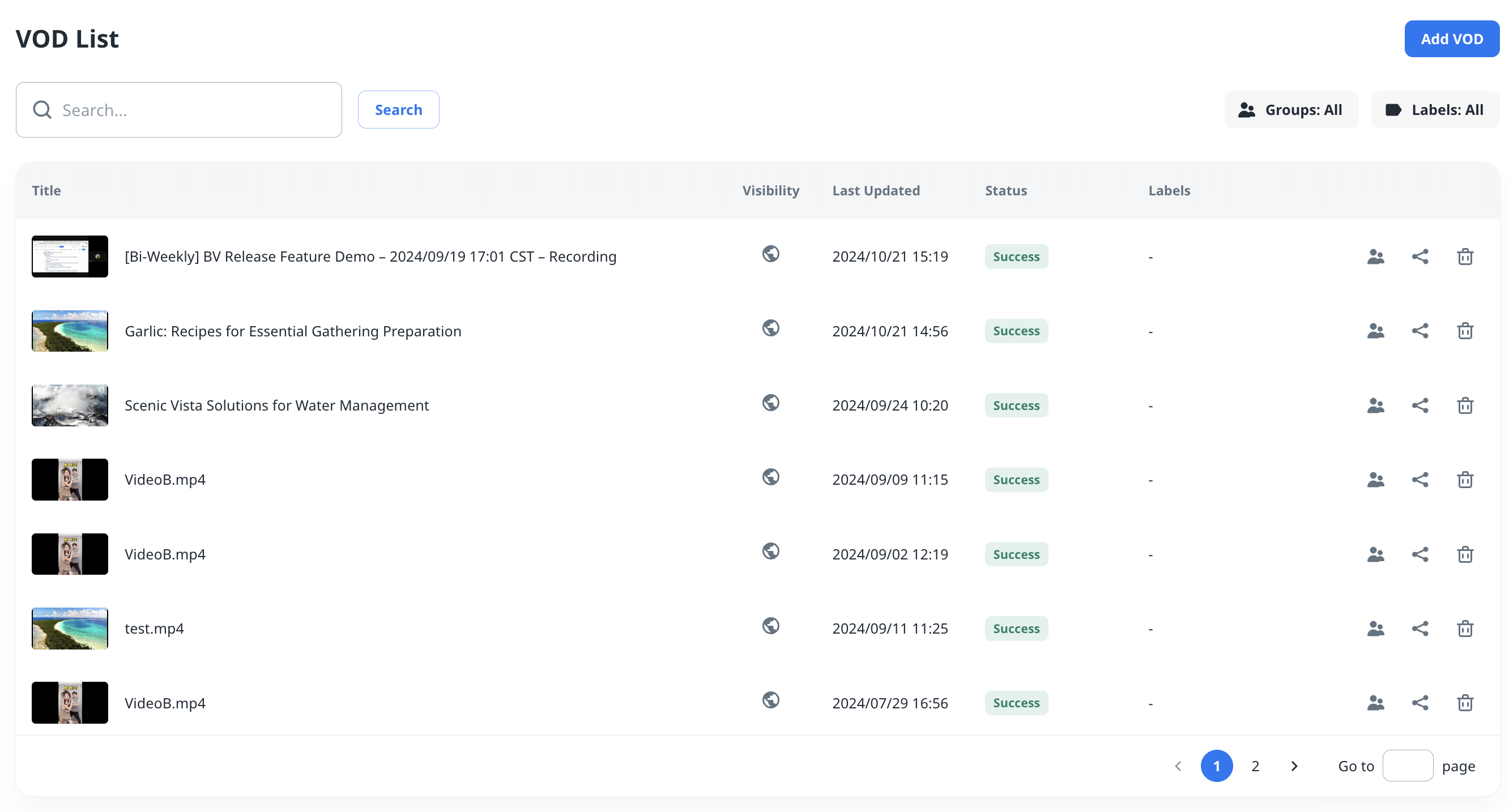
Task: Open group settings for Scenic Vista video
Action: [1375, 405]
